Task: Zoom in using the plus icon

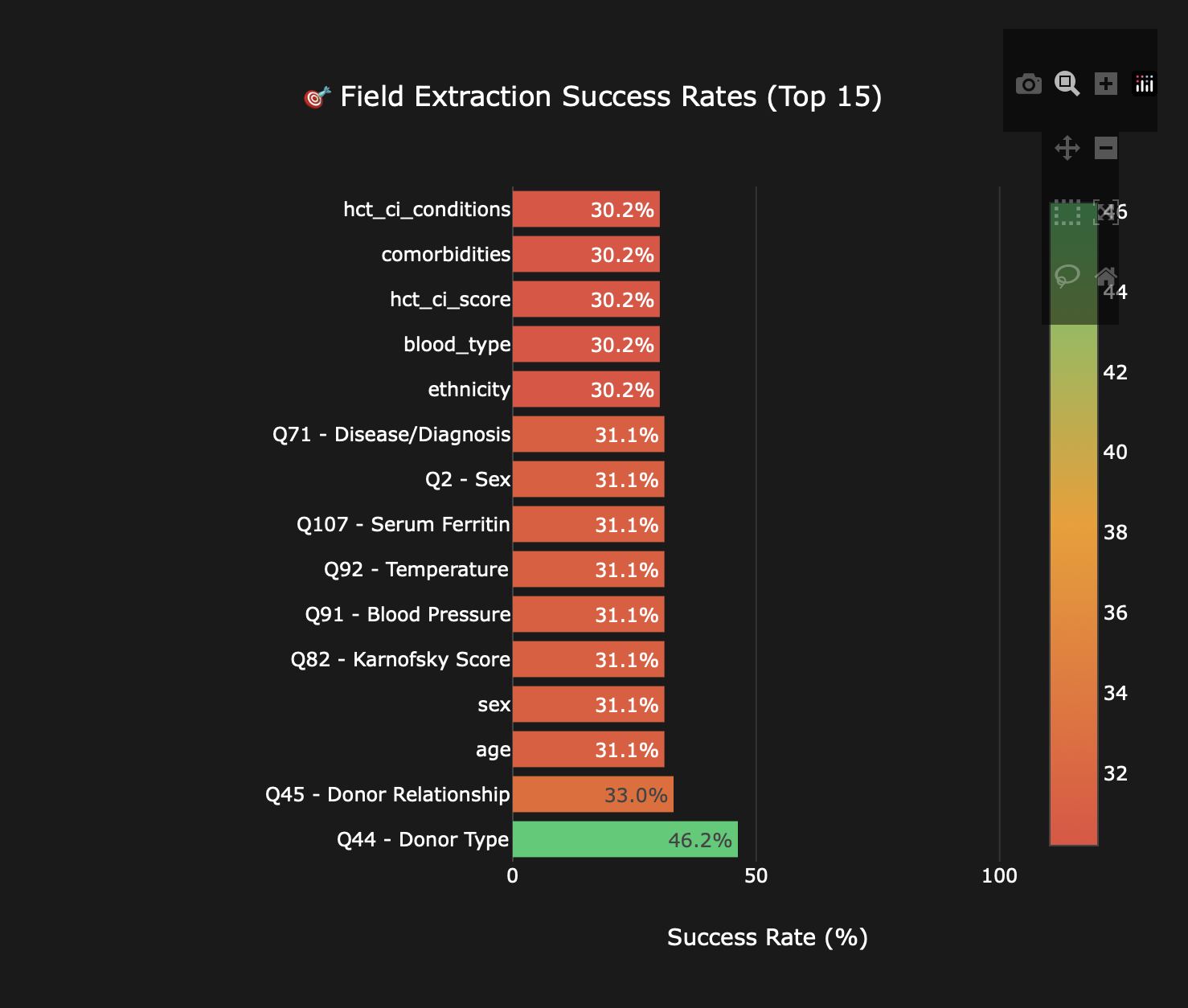Action: (1107, 84)
